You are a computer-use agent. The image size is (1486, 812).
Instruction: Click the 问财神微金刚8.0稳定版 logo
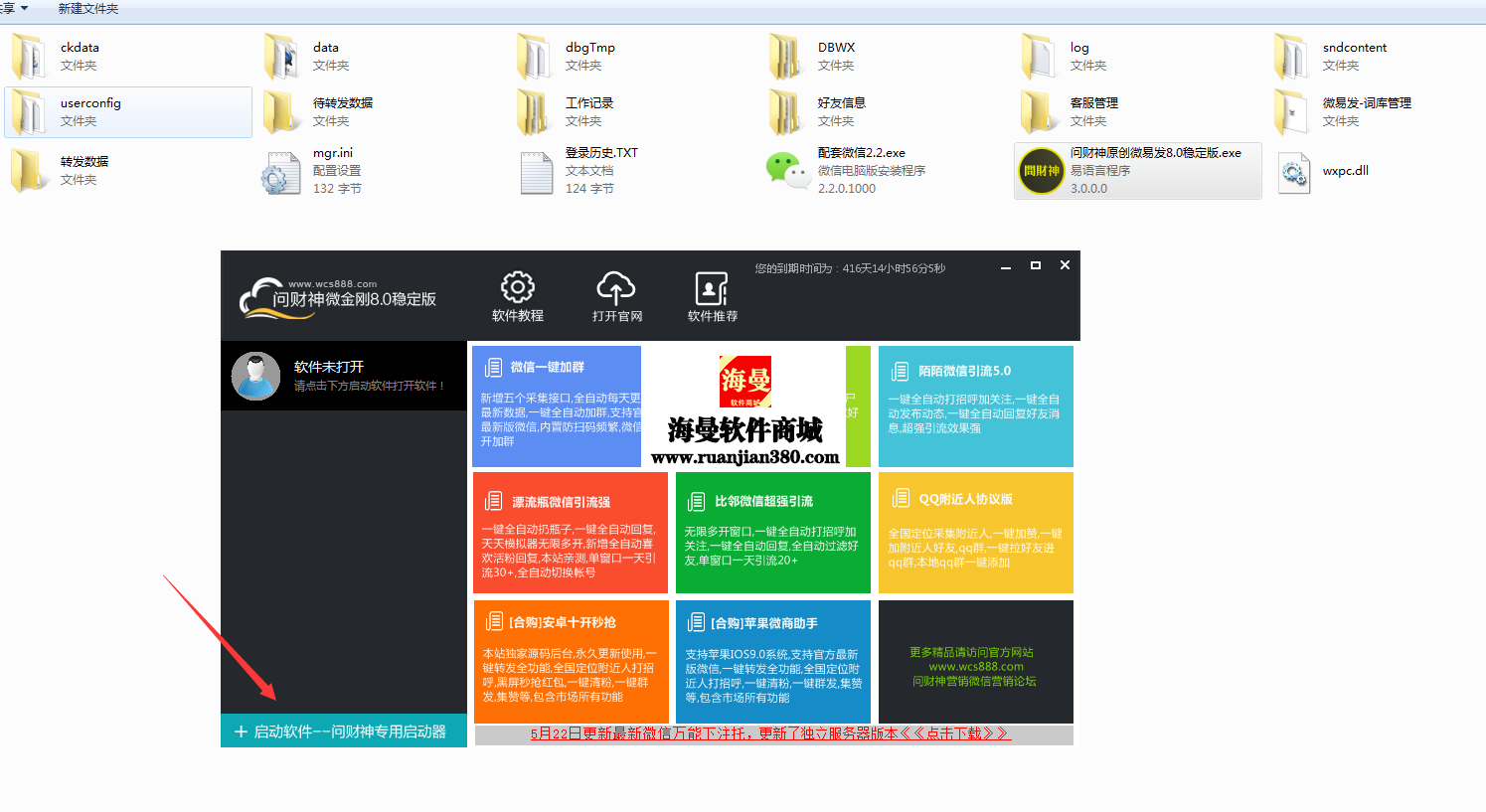338,298
